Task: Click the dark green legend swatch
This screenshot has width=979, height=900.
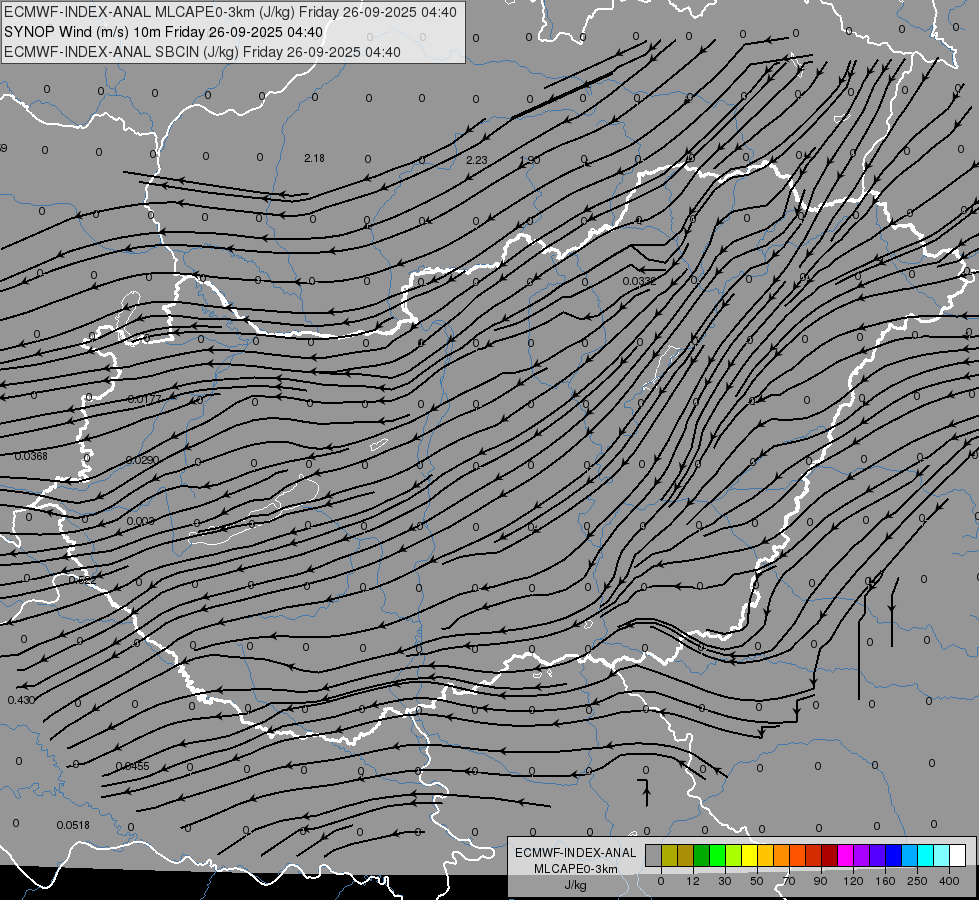Action: point(702,855)
